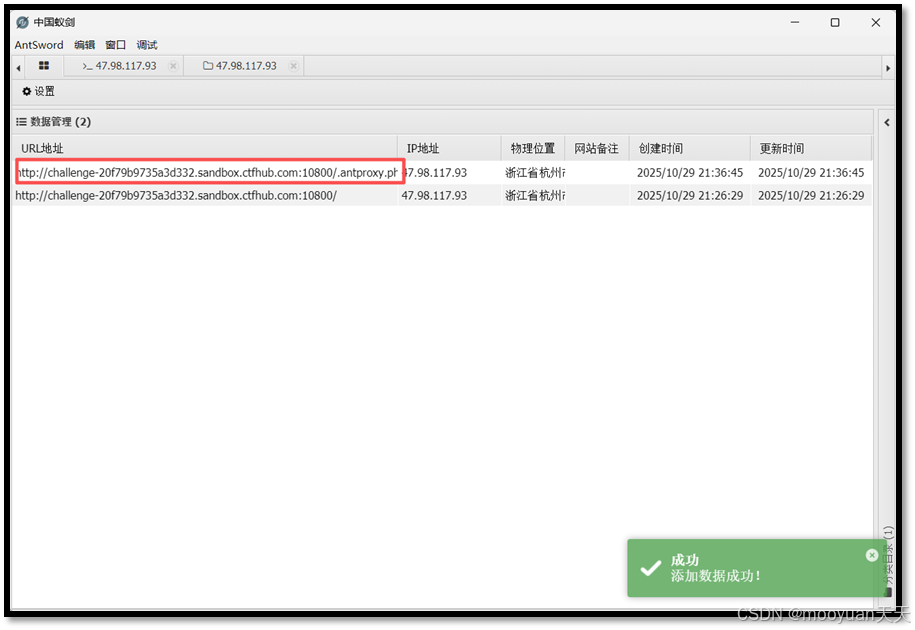
Task: Sort by the URL地址 column header
Action: click(x=205, y=148)
